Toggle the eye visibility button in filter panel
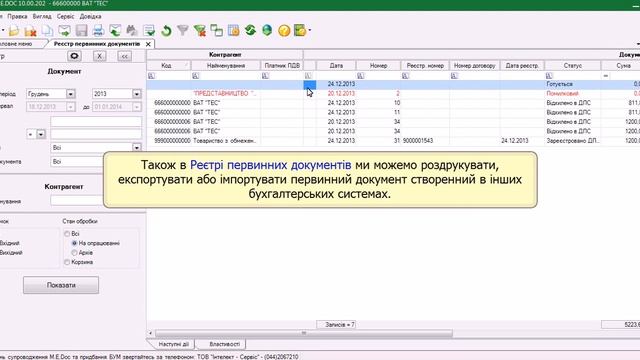Viewport: 640px width, 360px height. click(74, 56)
